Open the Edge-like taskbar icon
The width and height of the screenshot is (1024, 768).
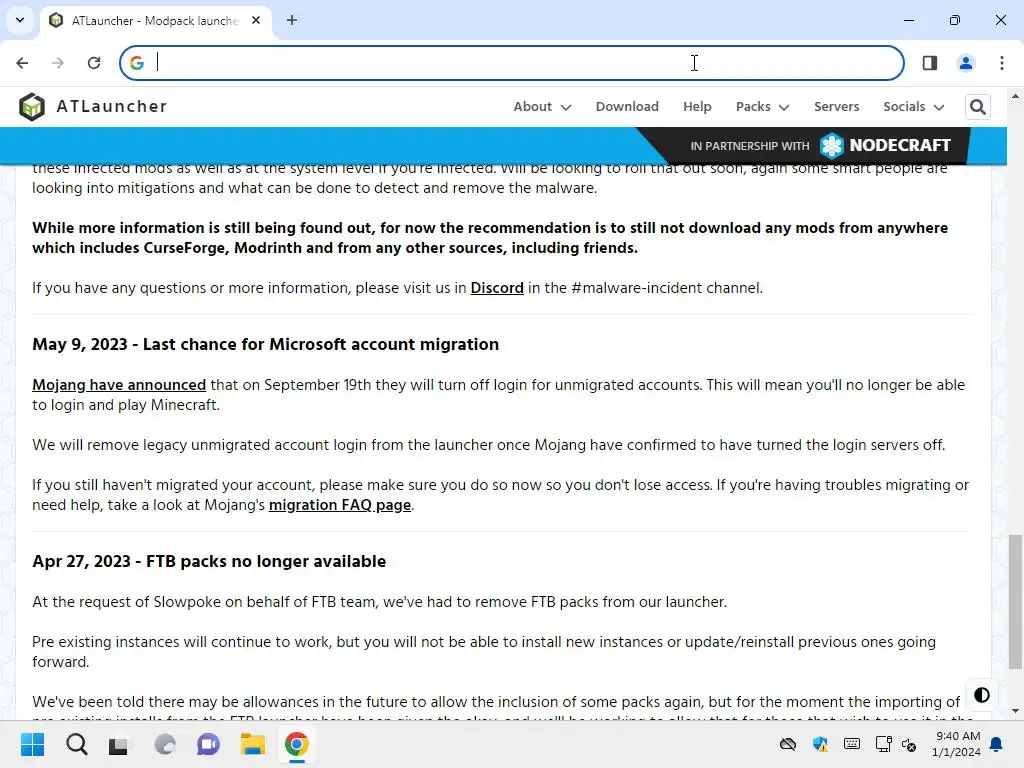[165, 744]
